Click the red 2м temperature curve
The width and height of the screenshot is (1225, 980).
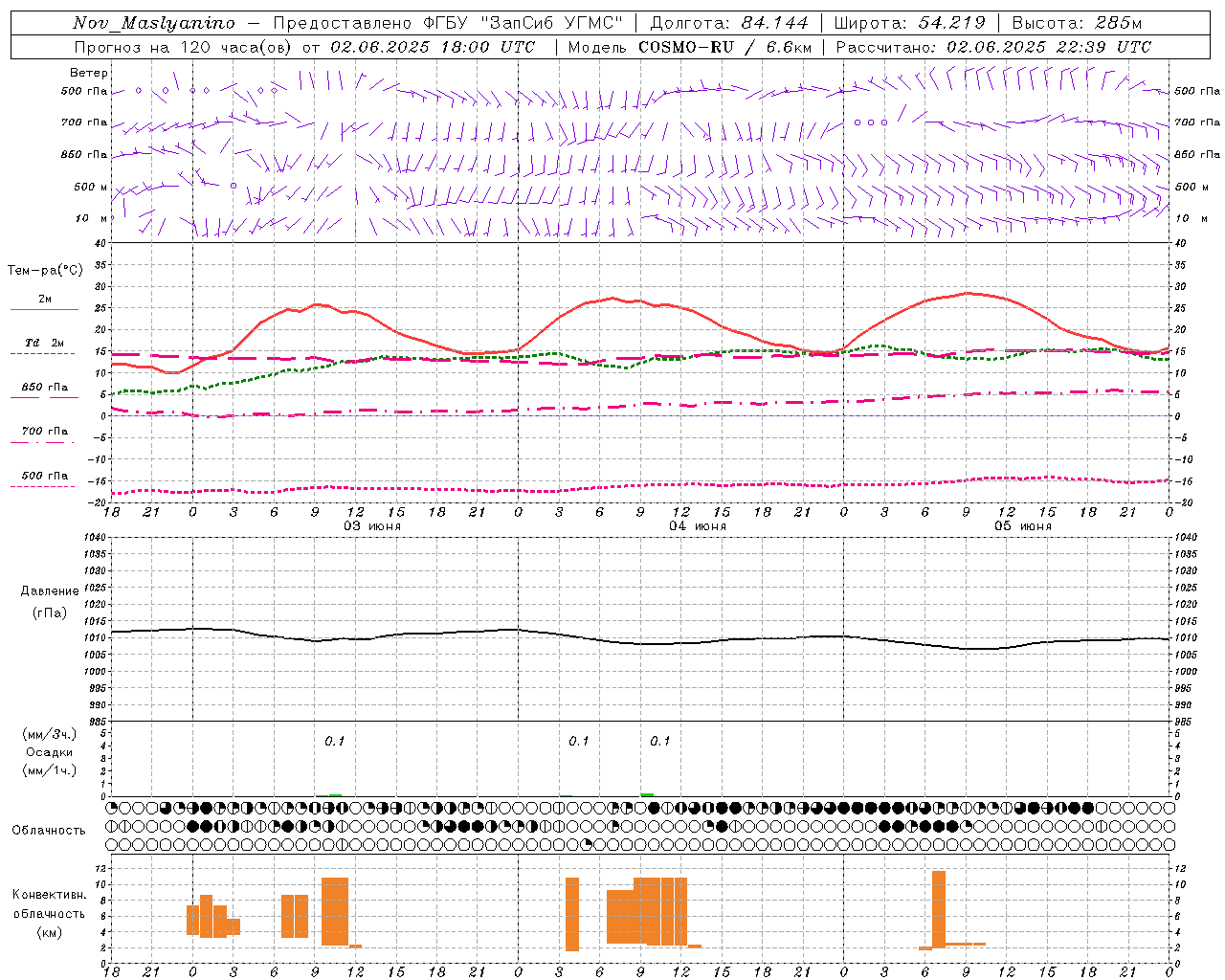641,301
